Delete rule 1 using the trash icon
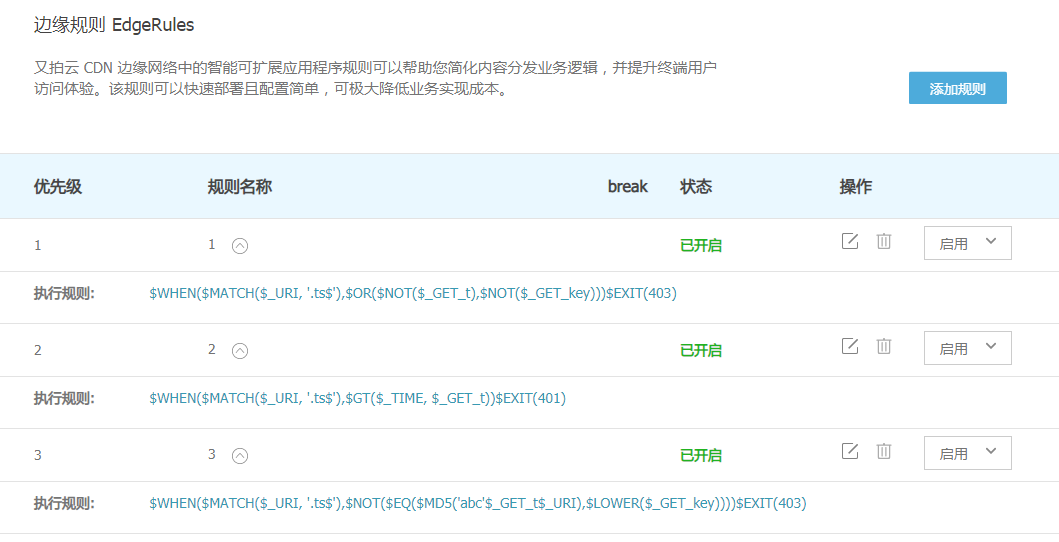 tap(884, 241)
